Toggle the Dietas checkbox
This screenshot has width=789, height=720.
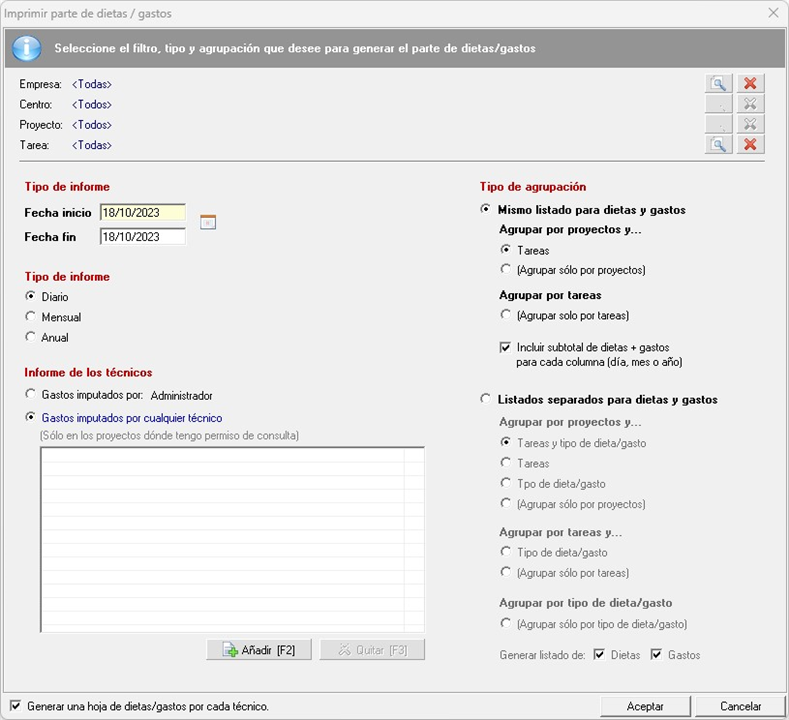(x=598, y=655)
